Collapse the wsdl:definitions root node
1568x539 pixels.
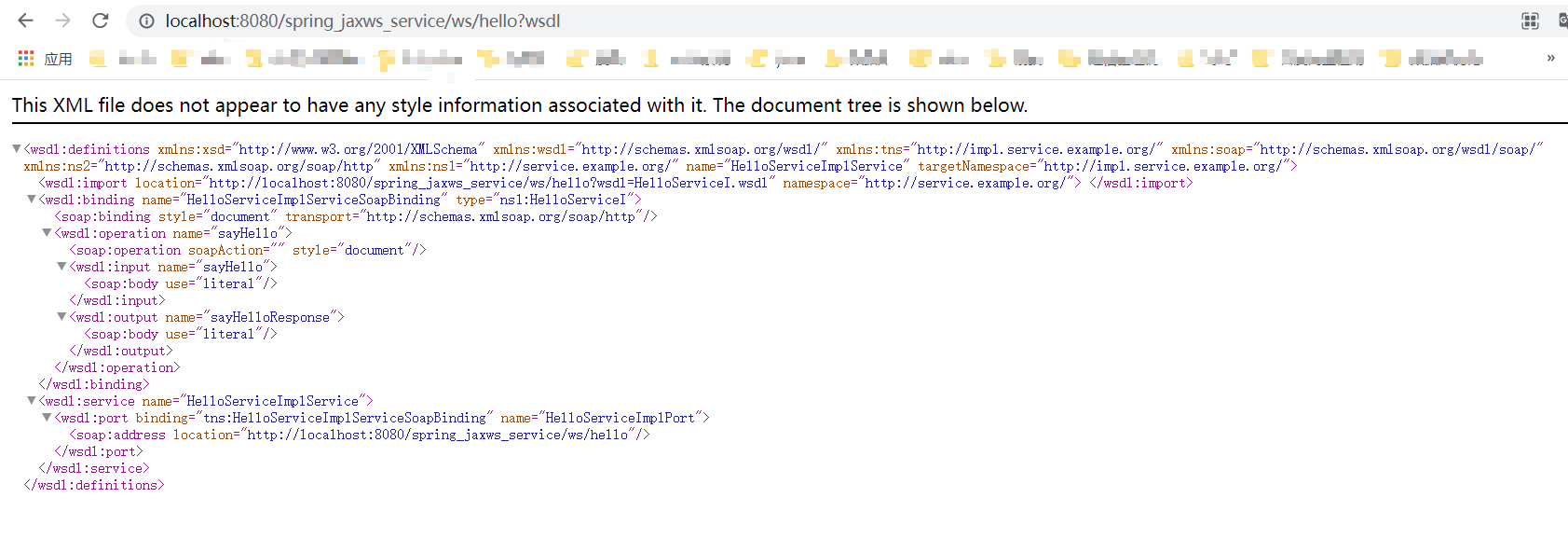click(x=17, y=148)
